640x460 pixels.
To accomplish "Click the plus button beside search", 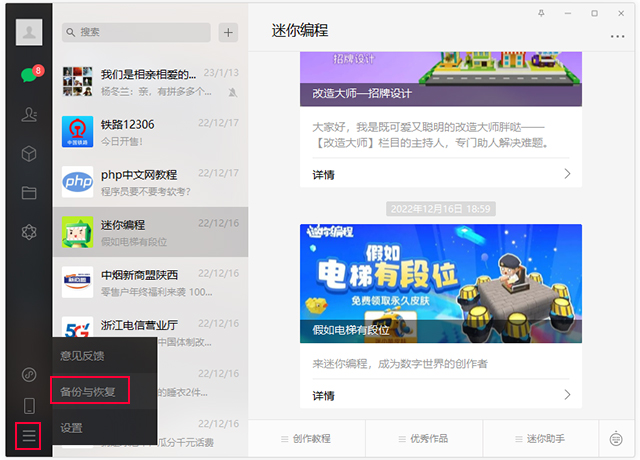I will (228, 32).
